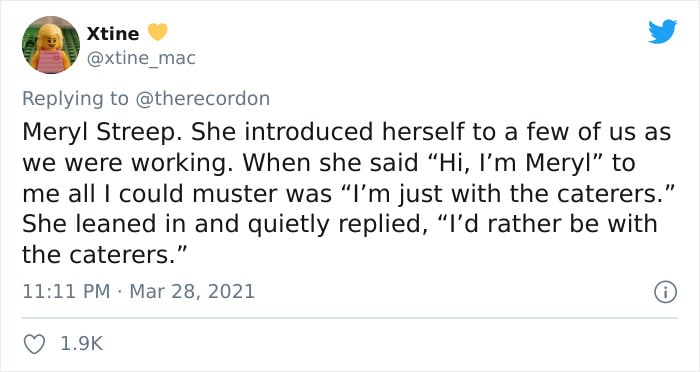Open the @xtine_mac profile handle
700x372 pixels.
click(x=141, y=58)
